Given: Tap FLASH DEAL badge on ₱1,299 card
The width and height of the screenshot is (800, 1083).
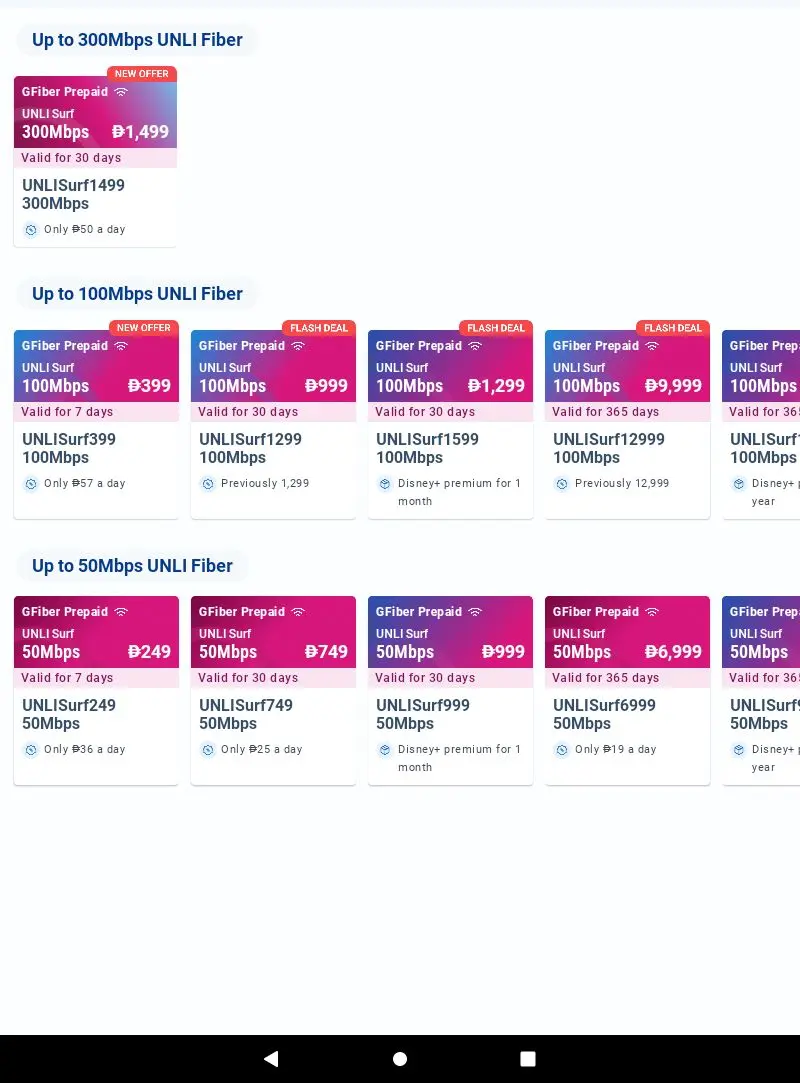Looking at the screenshot, I should [x=496, y=328].
